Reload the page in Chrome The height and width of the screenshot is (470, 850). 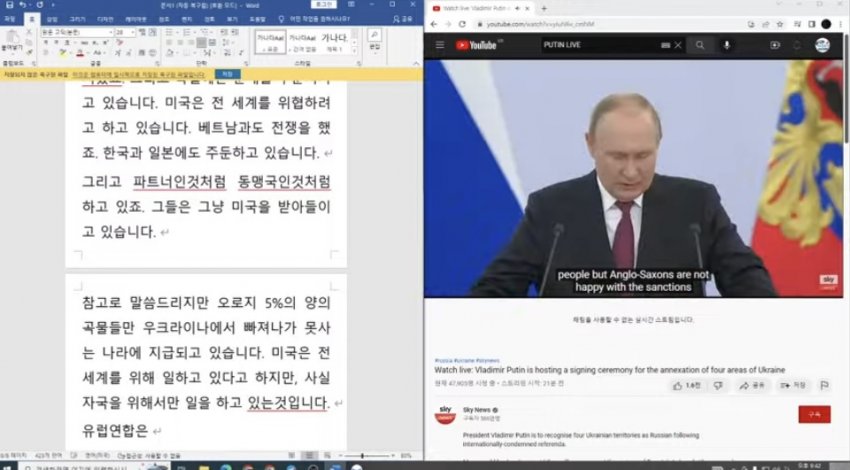click(462, 23)
